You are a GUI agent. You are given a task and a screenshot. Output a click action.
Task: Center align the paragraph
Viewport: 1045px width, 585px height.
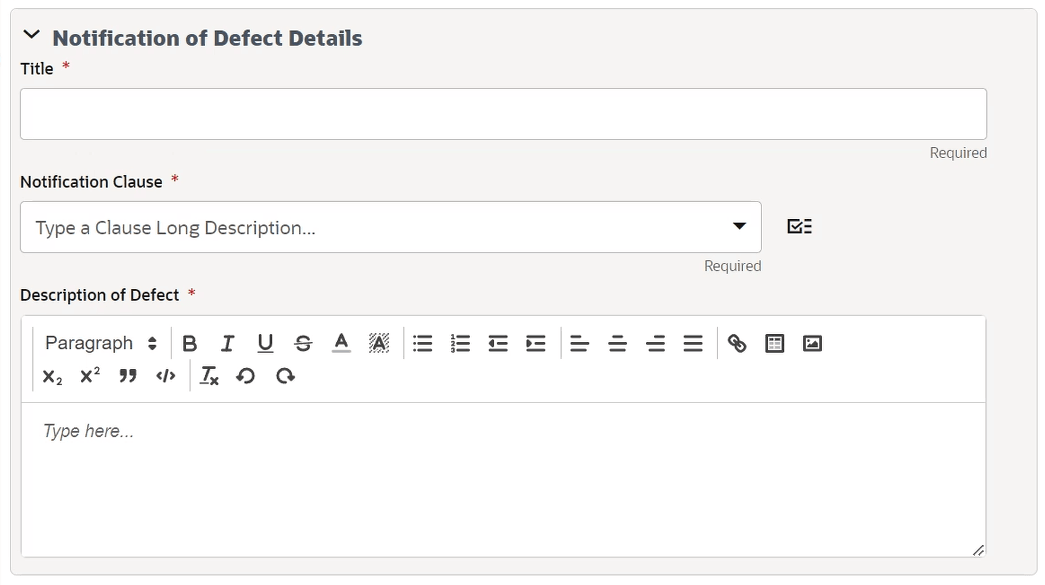(617, 343)
